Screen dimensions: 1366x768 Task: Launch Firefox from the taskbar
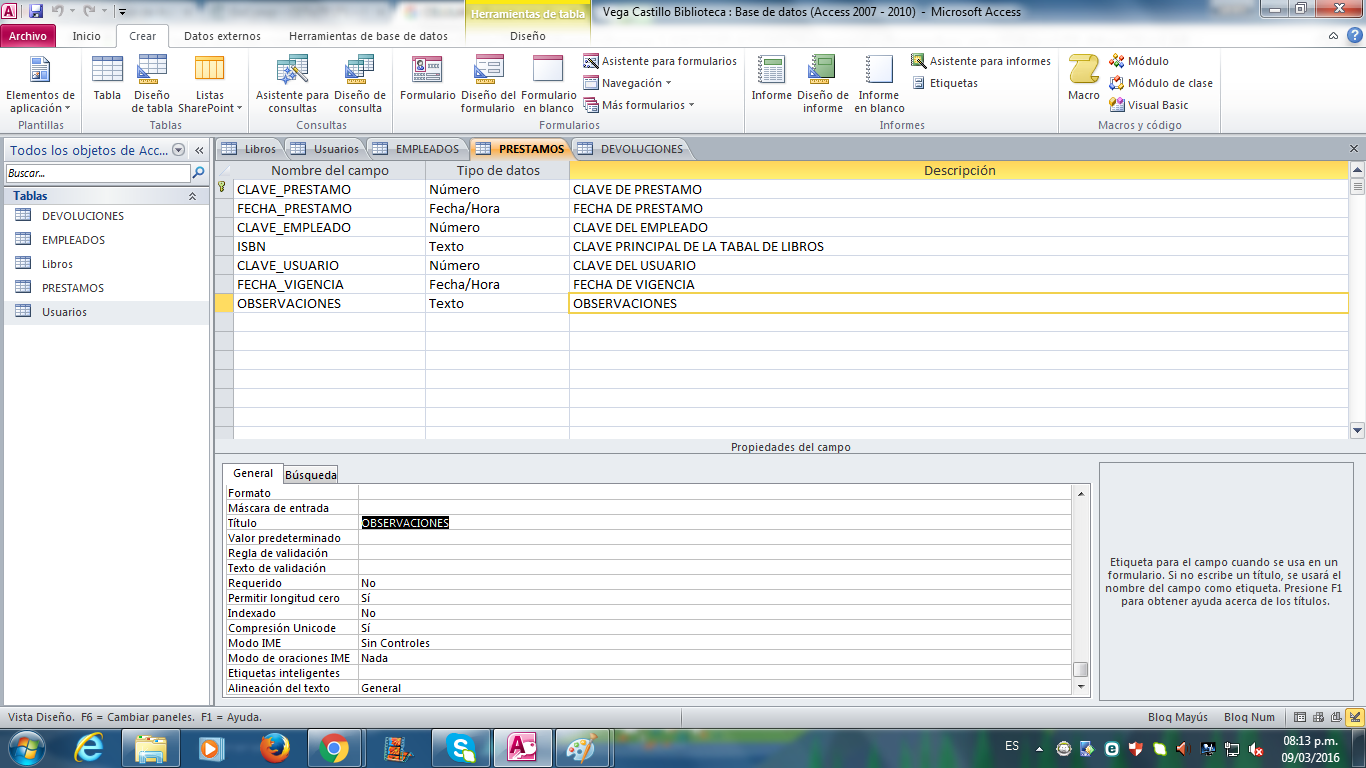click(x=273, y=747)
